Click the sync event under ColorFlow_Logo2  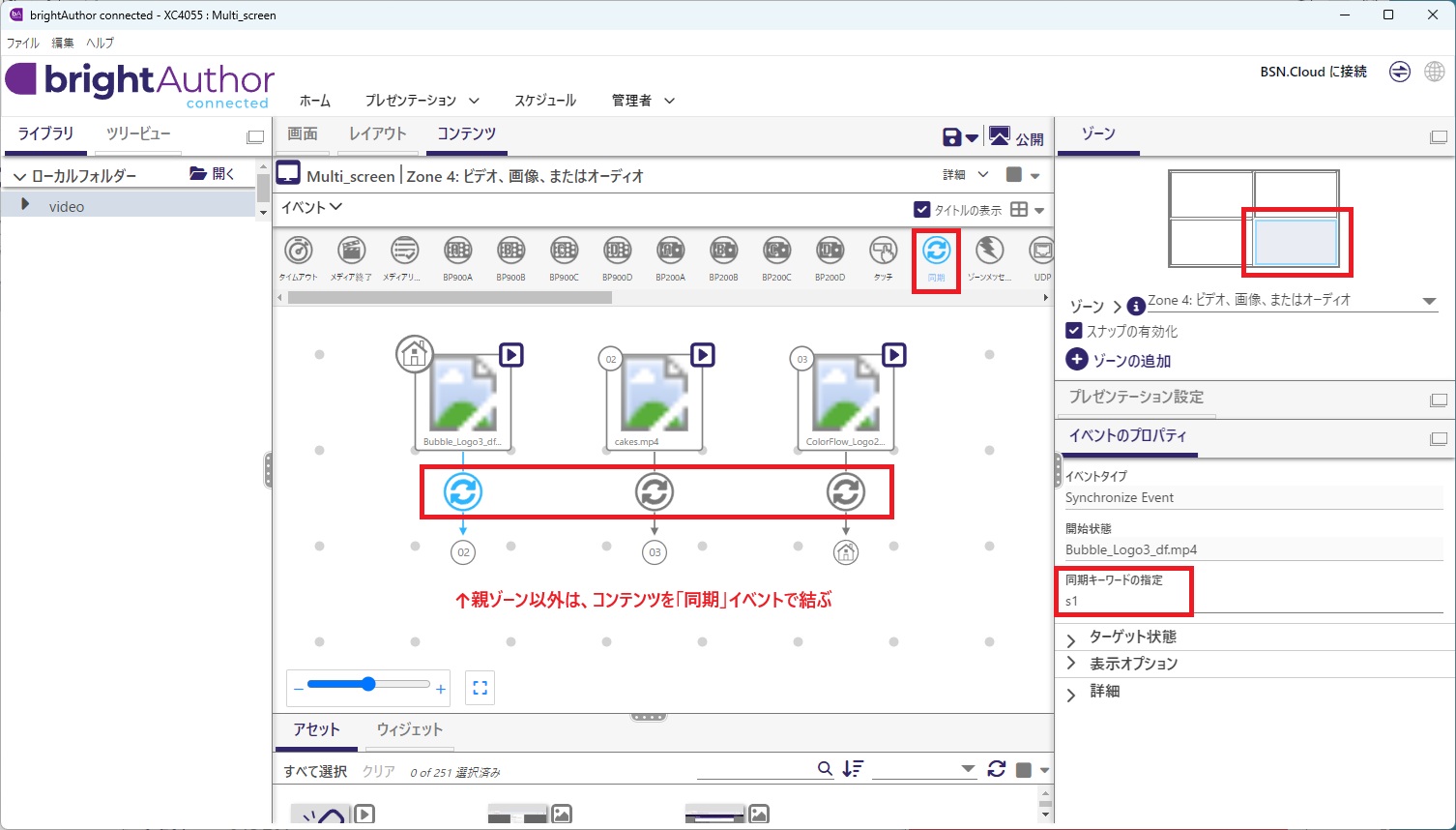coord(846,491)
